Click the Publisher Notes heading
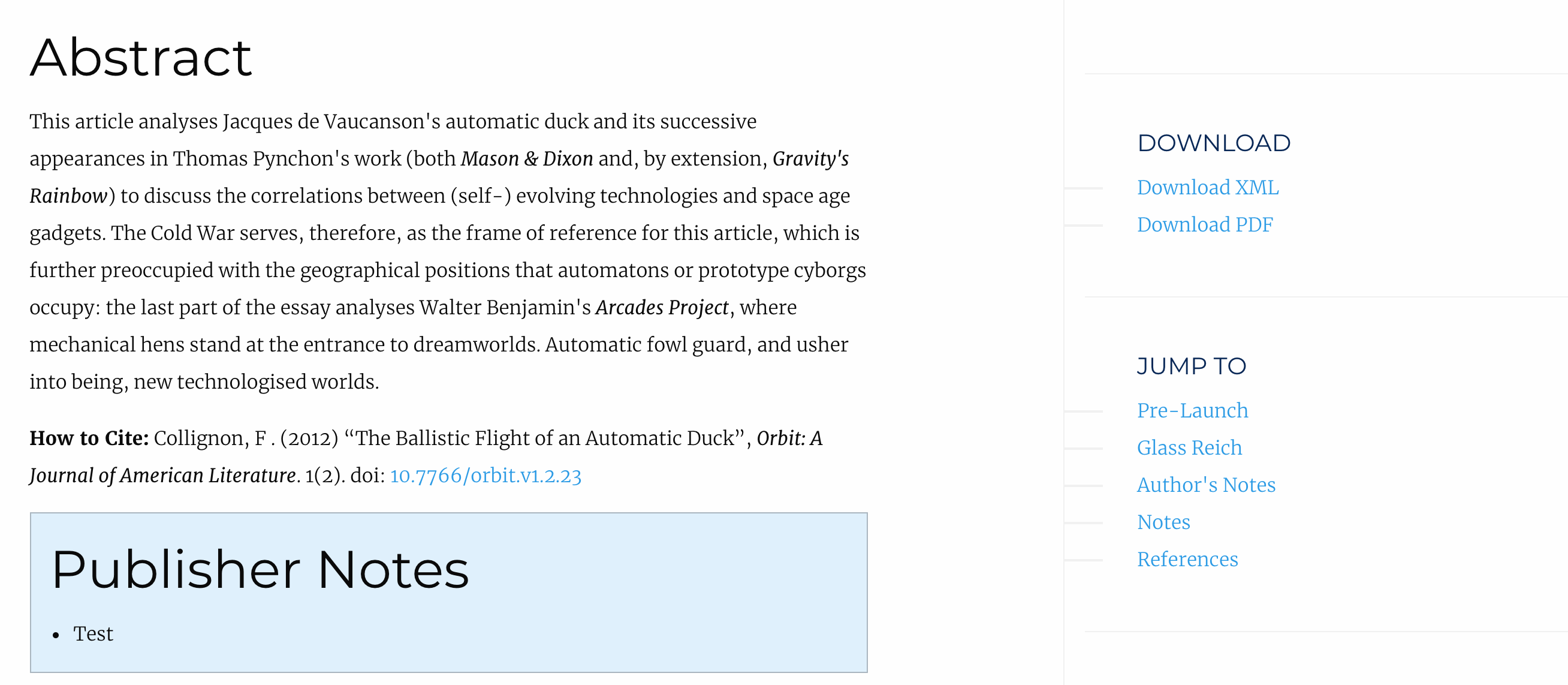This screenshot has height=685, width=1568. pyautogui.click(x=260, y=570)
